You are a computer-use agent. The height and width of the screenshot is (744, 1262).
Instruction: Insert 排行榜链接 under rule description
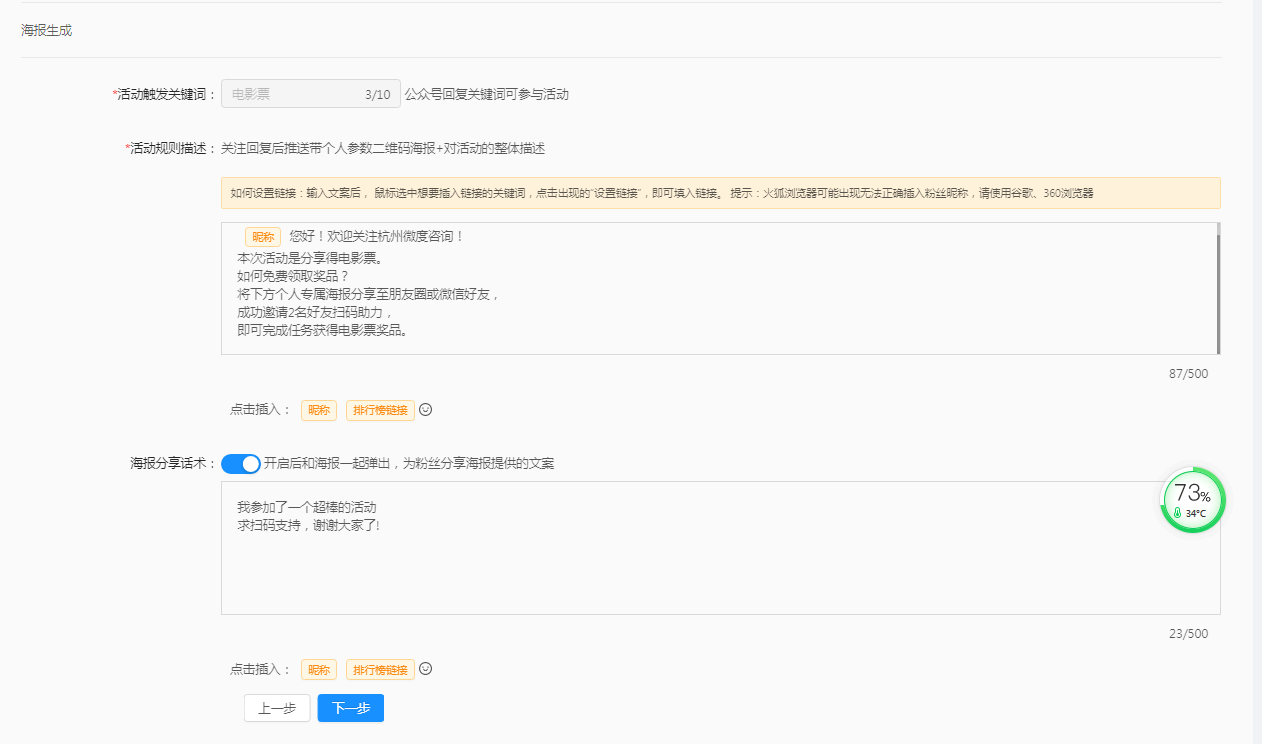coord(380,410)
